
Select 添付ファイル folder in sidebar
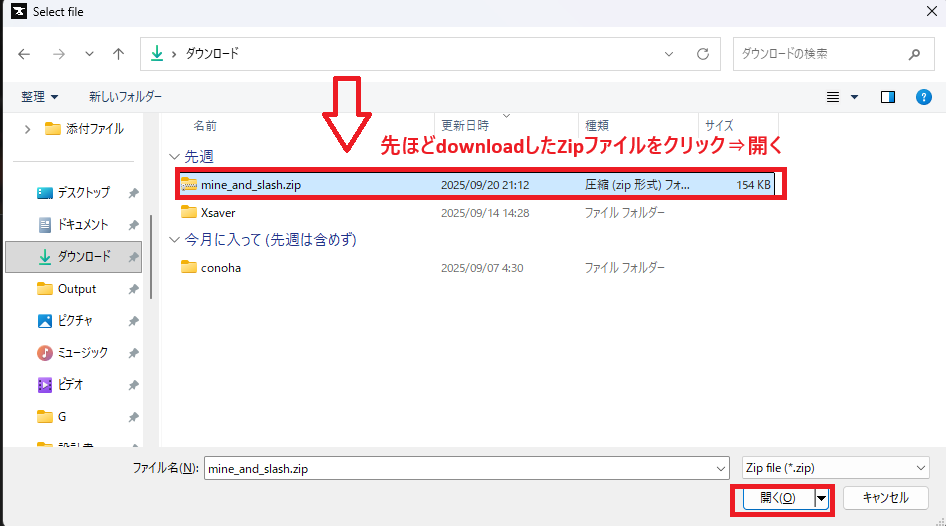(x=85, y=129)
